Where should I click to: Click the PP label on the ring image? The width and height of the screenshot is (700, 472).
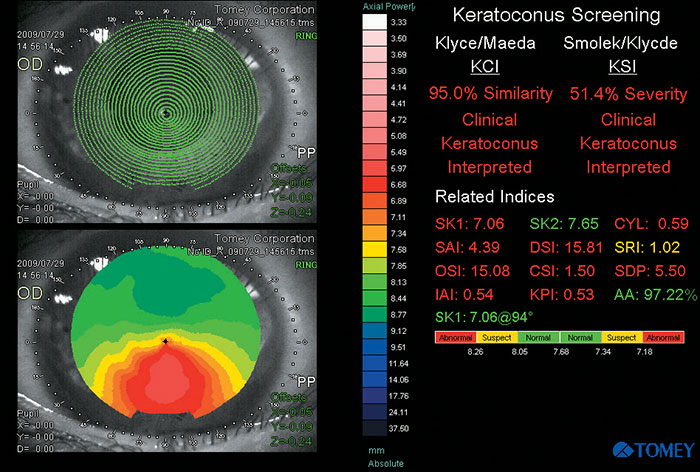pos(306,153)
